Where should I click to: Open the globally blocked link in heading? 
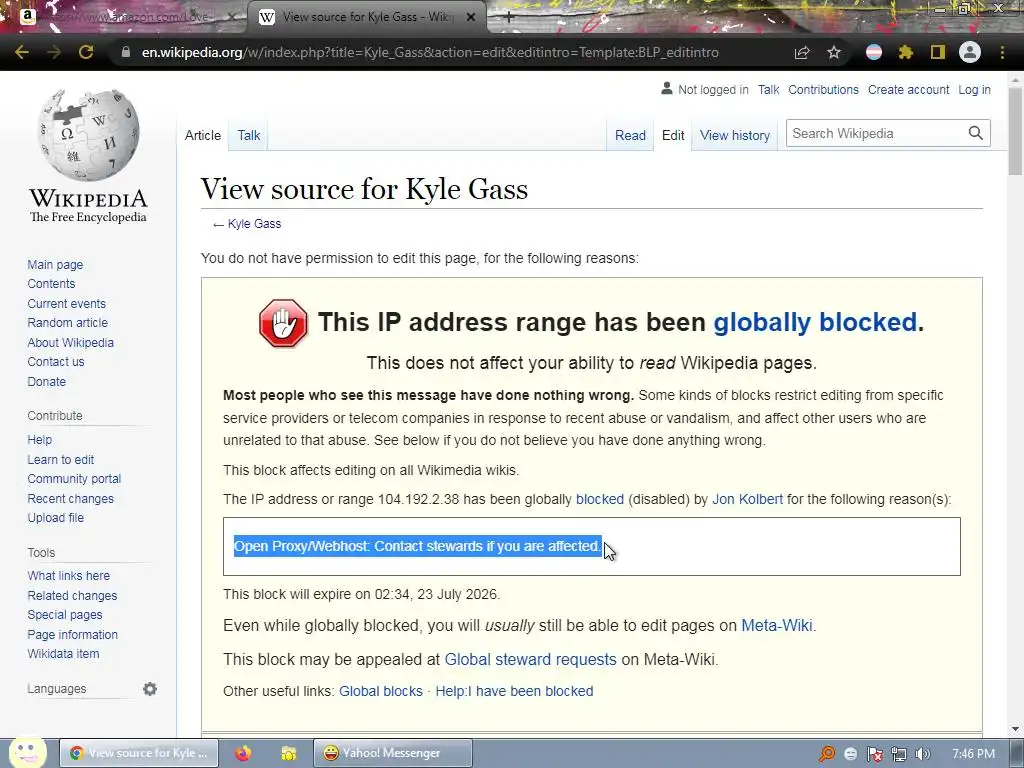[814, 322]
